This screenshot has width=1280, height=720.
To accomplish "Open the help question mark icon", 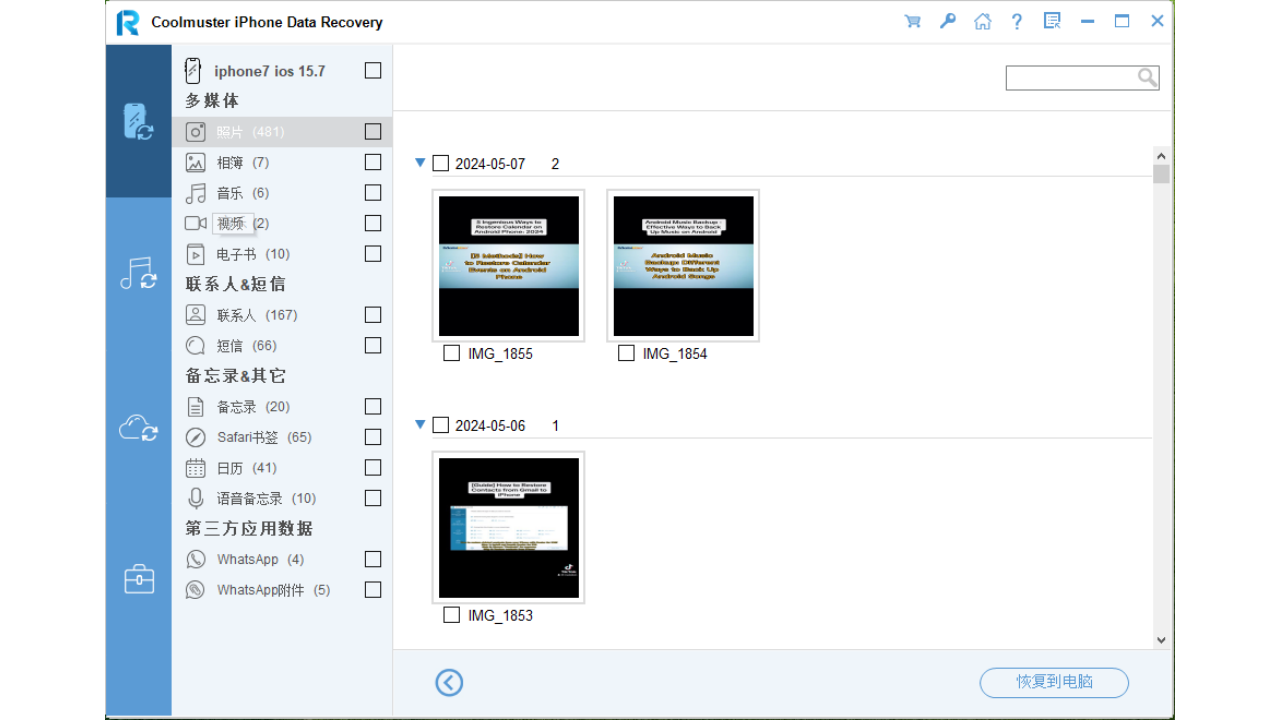I will tap(1017, 20).
